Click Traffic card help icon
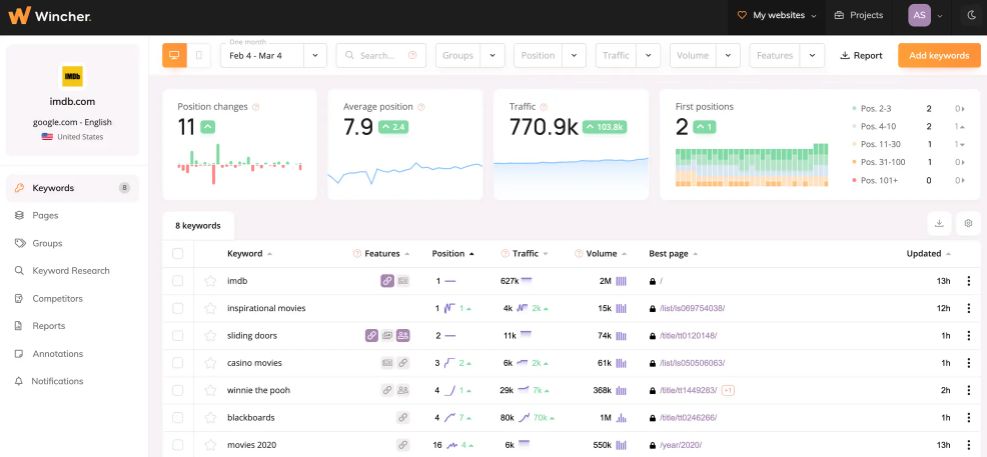 click(x=544, y=107)
